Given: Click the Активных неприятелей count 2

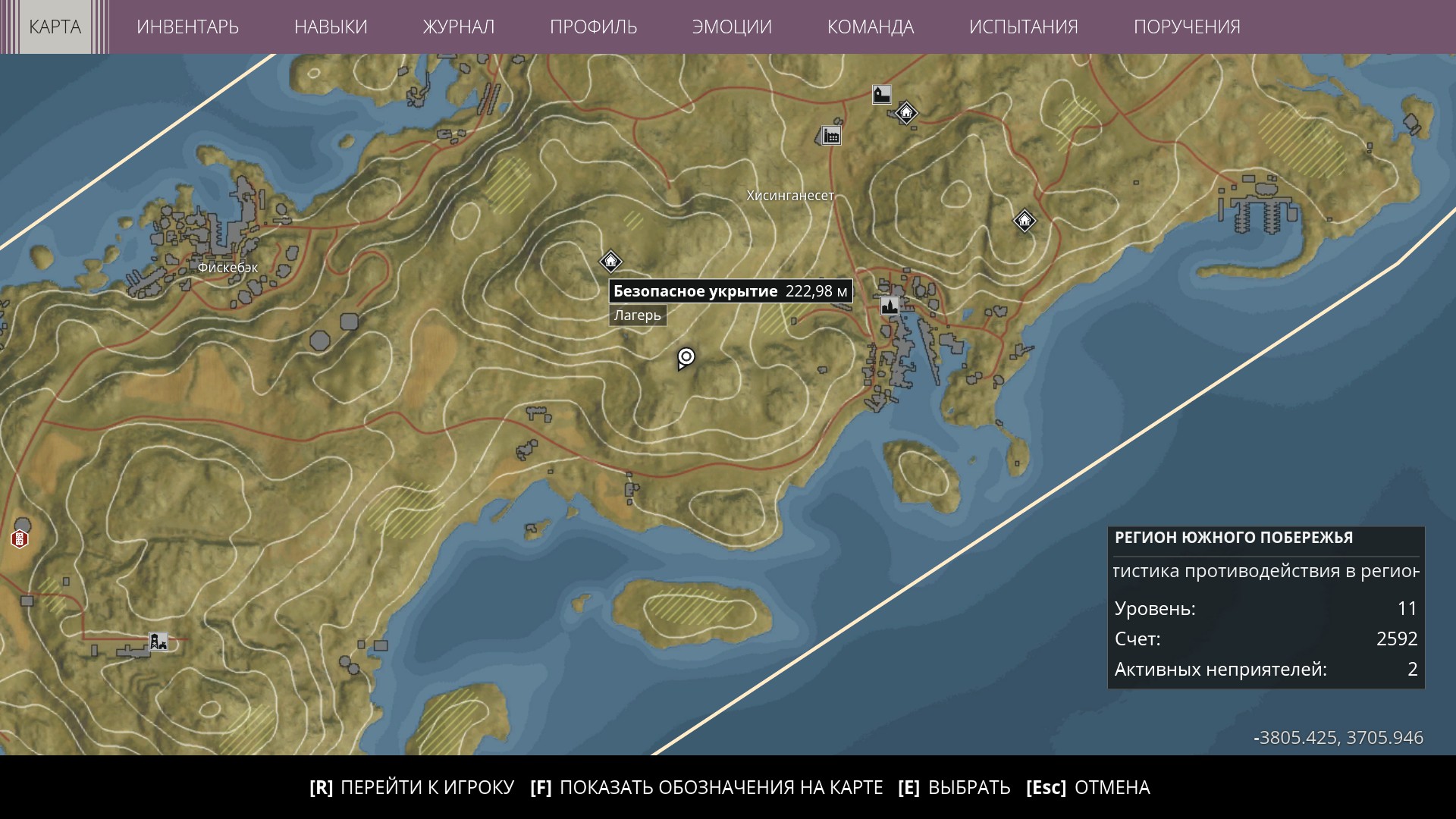Looking at the screenshot, I should [1412, 669].
